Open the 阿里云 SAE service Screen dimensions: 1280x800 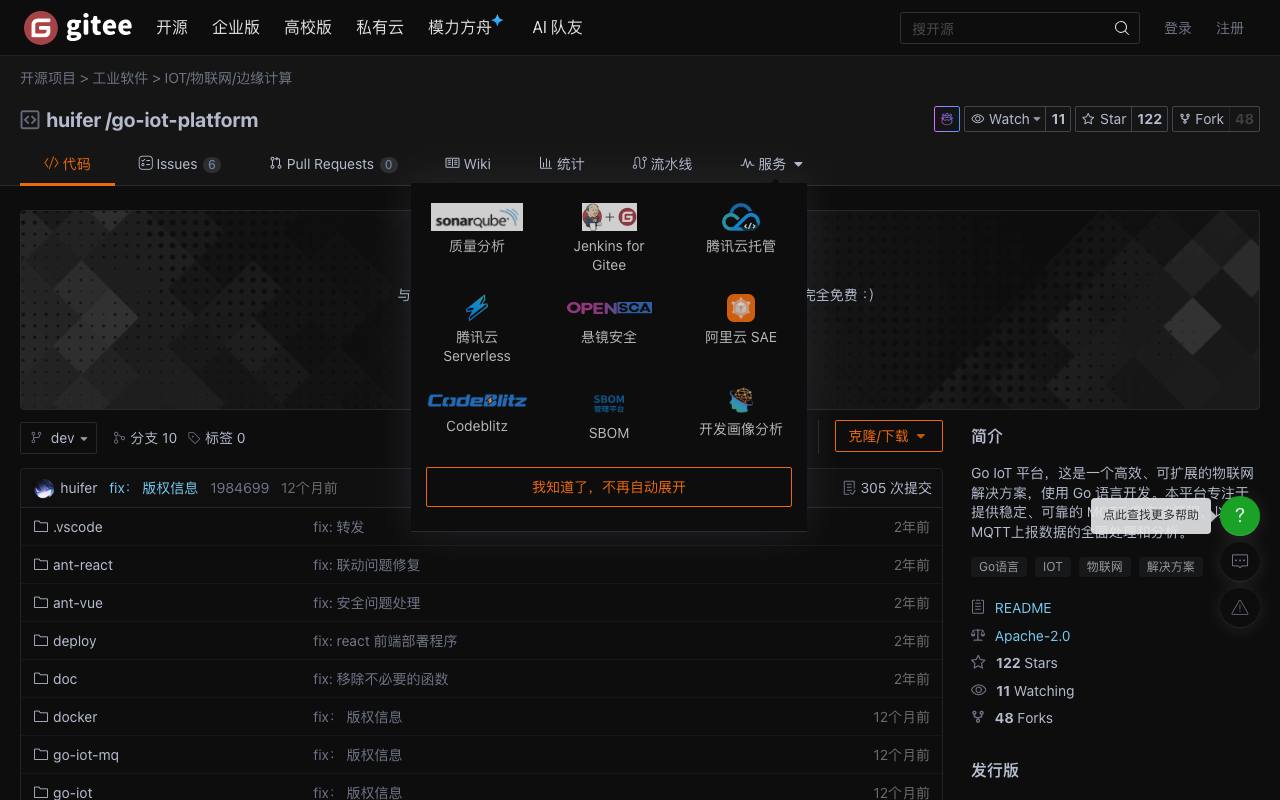741,320
